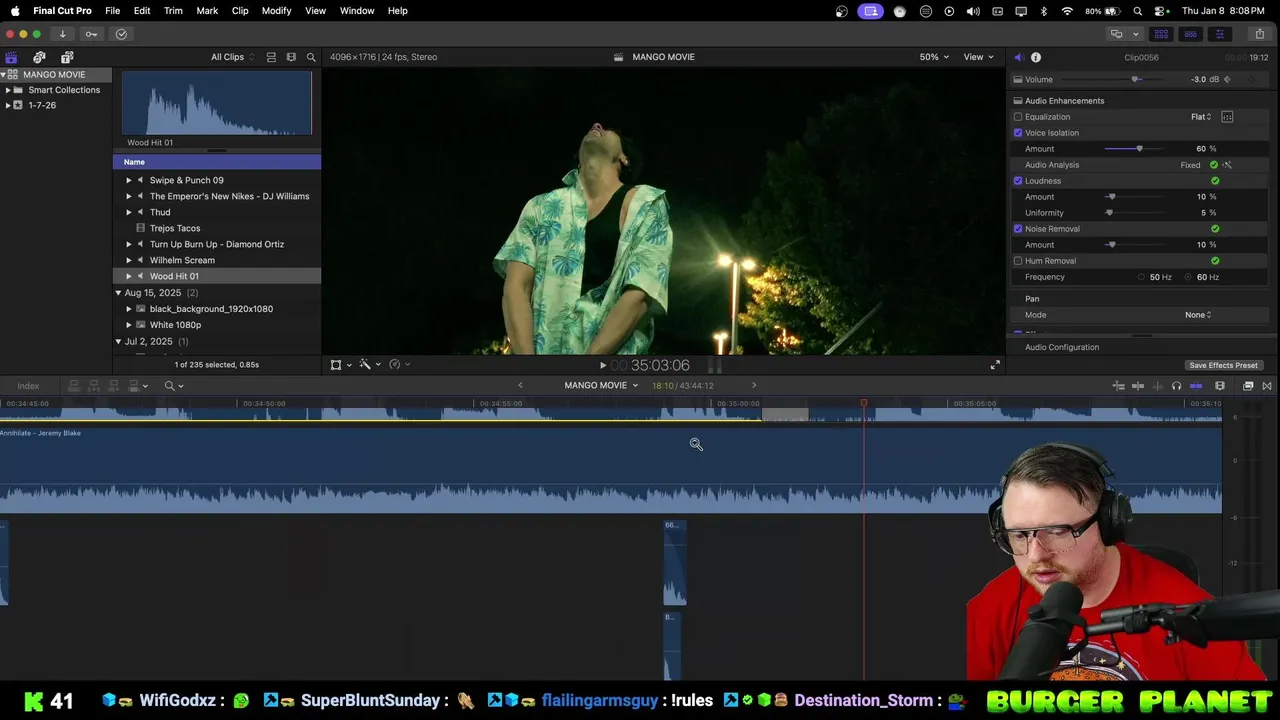Enable the Hum Removal checkbox
This screenshot has height=720, width=1280.
point(1018,261)
